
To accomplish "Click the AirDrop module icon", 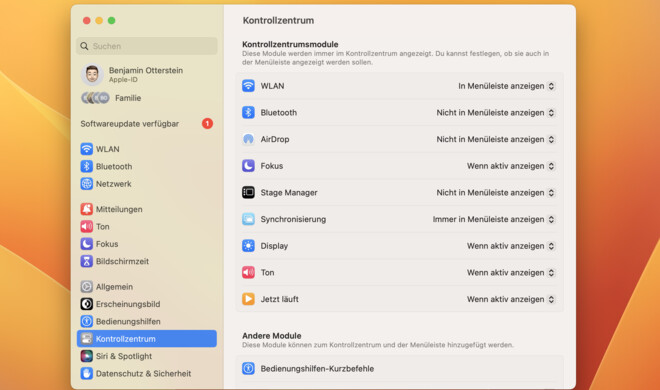I will 248,139.
